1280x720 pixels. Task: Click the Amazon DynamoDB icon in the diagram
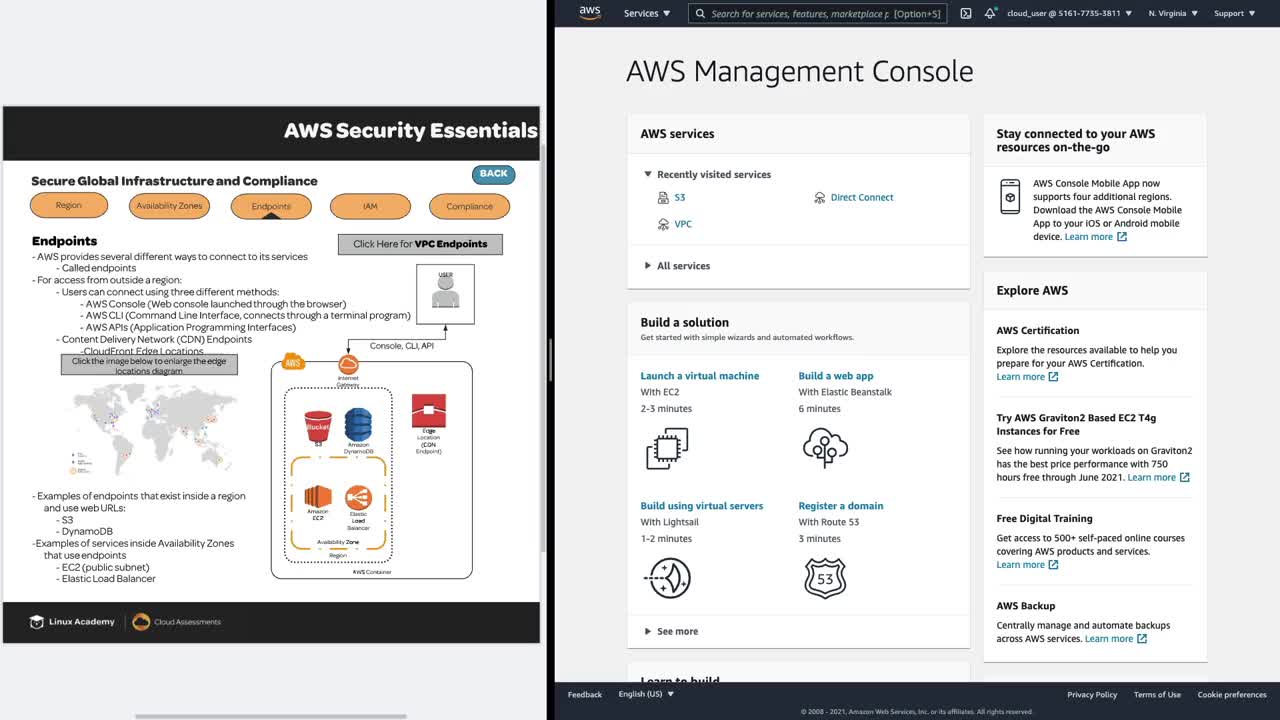pyautogui.click(x=358, y=424)
